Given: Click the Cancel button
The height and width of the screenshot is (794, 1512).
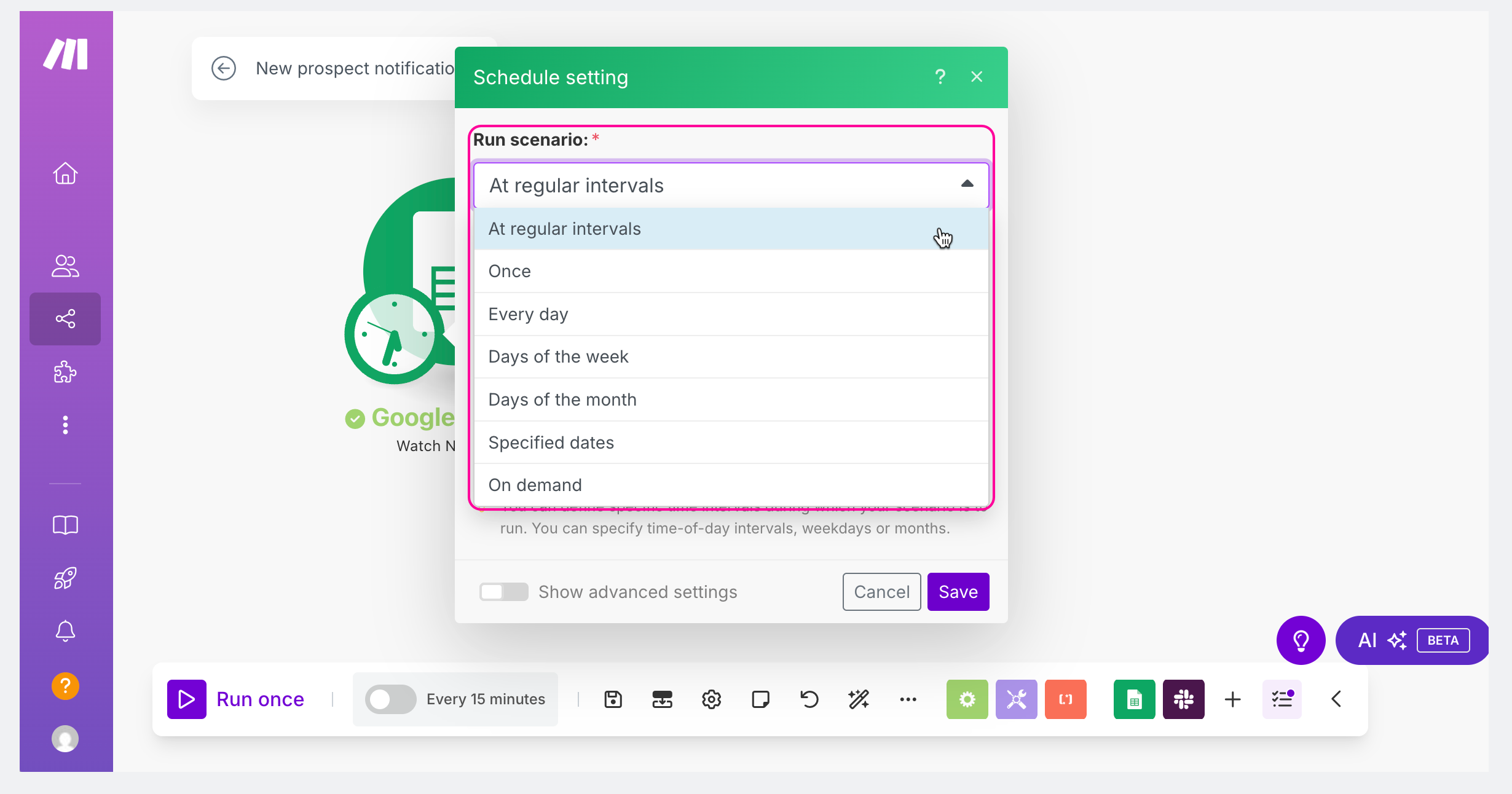Looking at the screenshot, I should pos(881,592).
